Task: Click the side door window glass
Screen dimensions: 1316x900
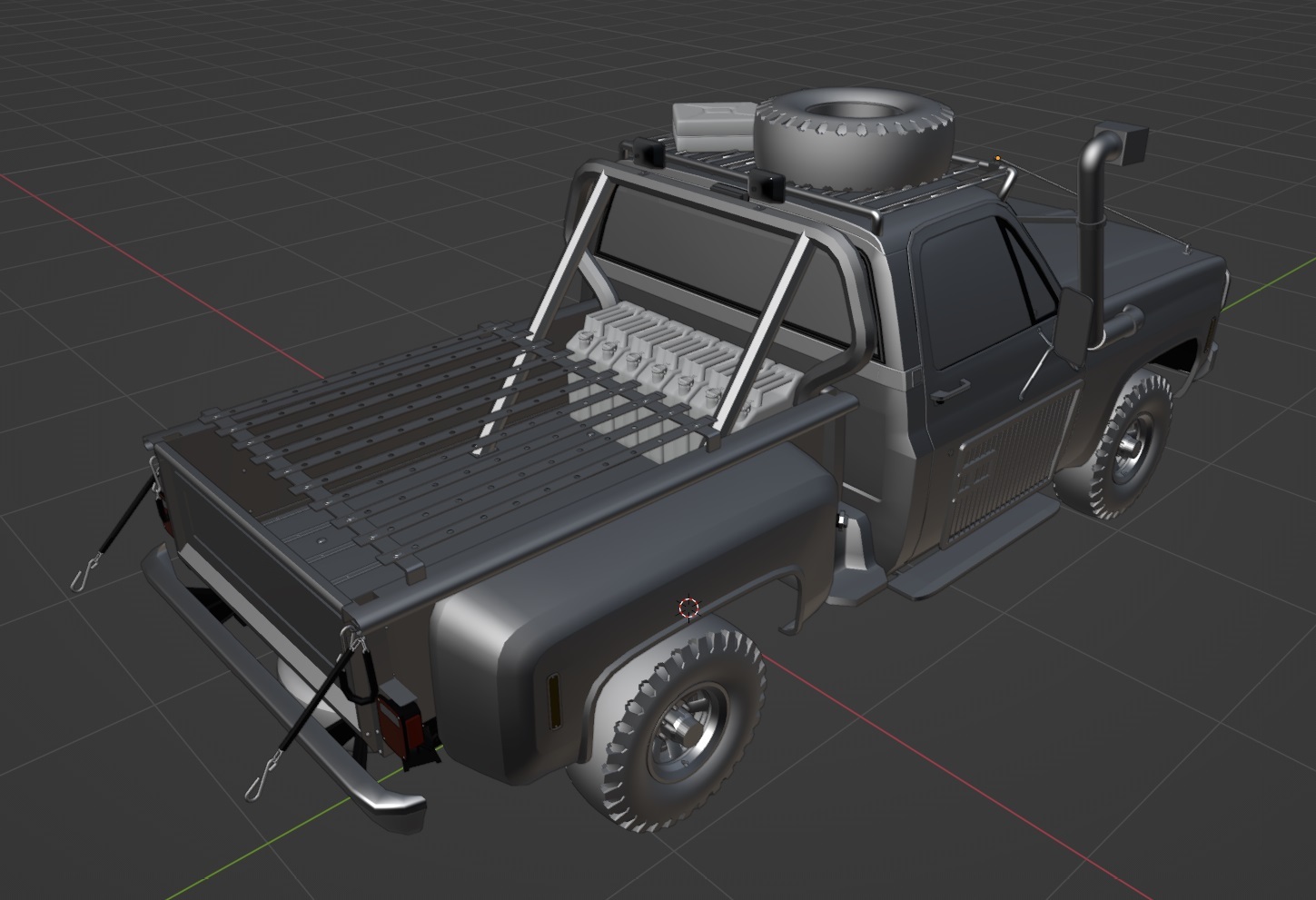Action: (967, 291)
